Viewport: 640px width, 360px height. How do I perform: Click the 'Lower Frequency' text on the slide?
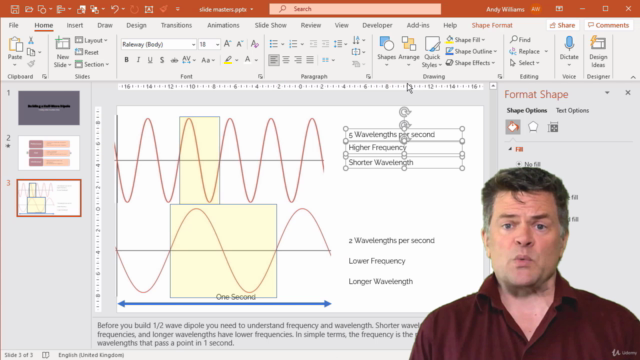[377, 261]
